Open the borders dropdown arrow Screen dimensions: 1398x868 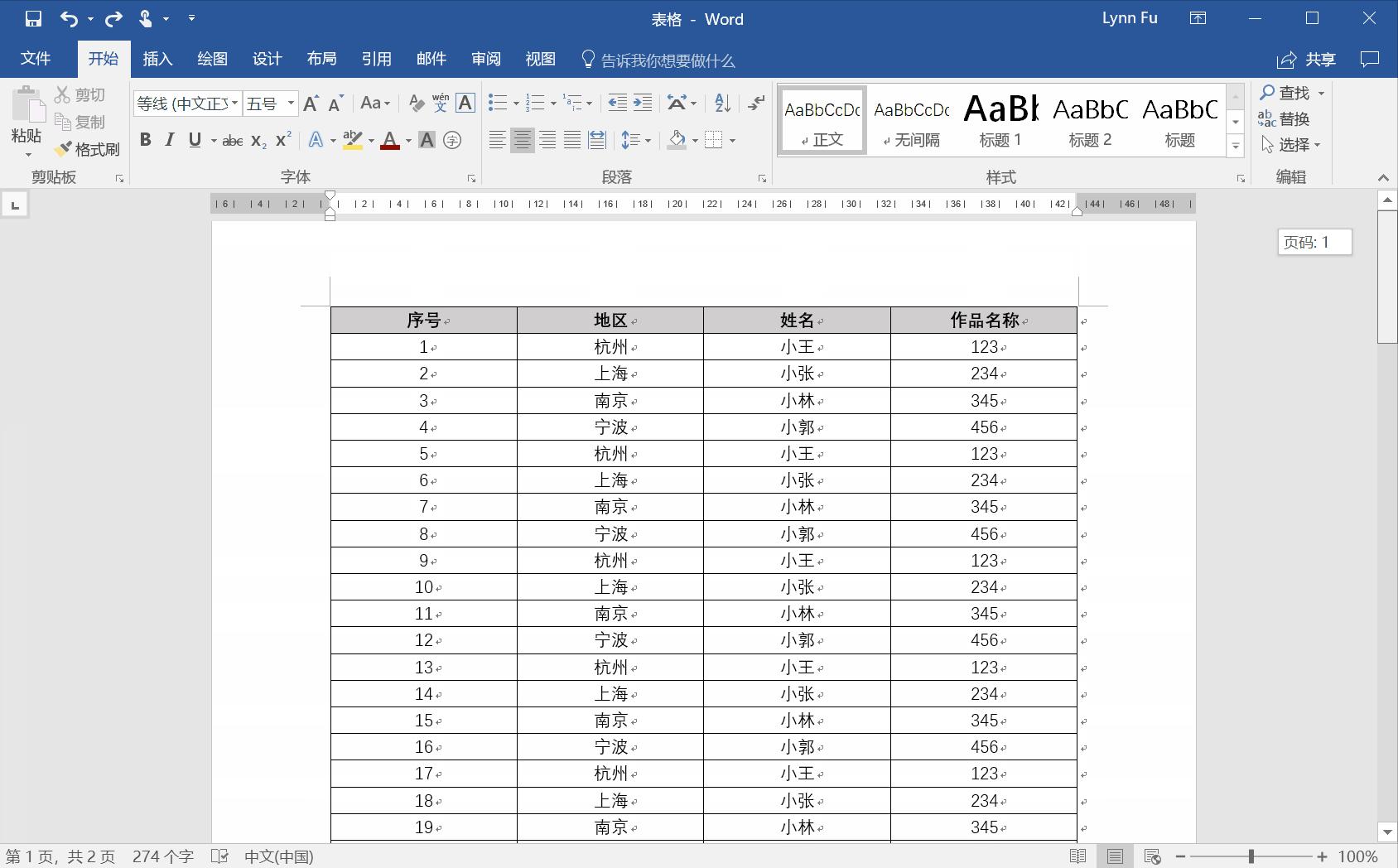[732, 140]
